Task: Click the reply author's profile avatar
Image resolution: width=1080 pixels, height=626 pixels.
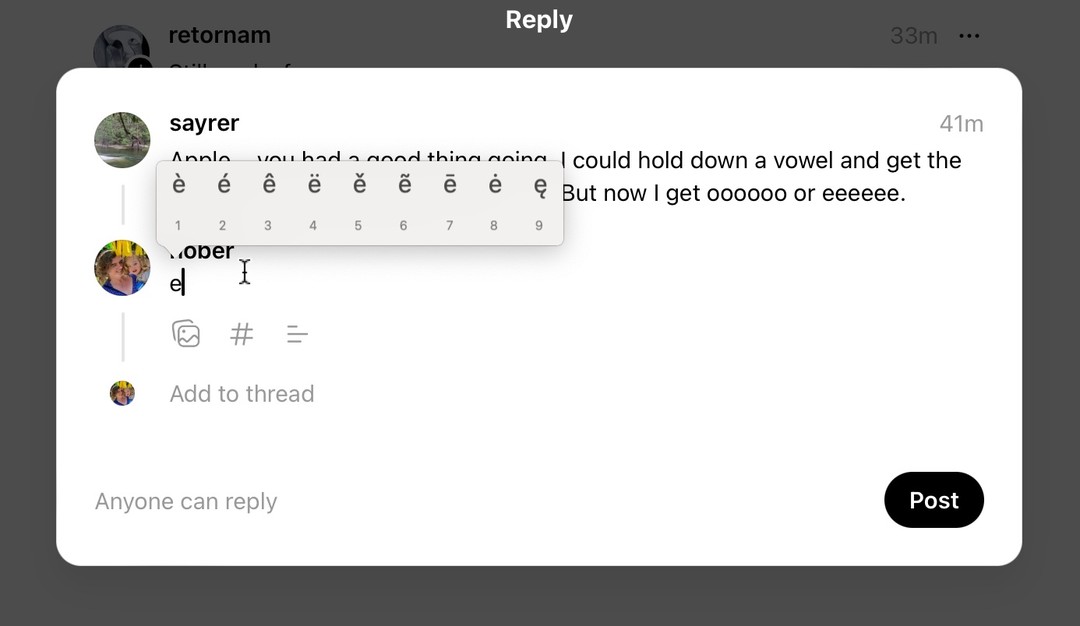Action: click(x=122, y=268)
